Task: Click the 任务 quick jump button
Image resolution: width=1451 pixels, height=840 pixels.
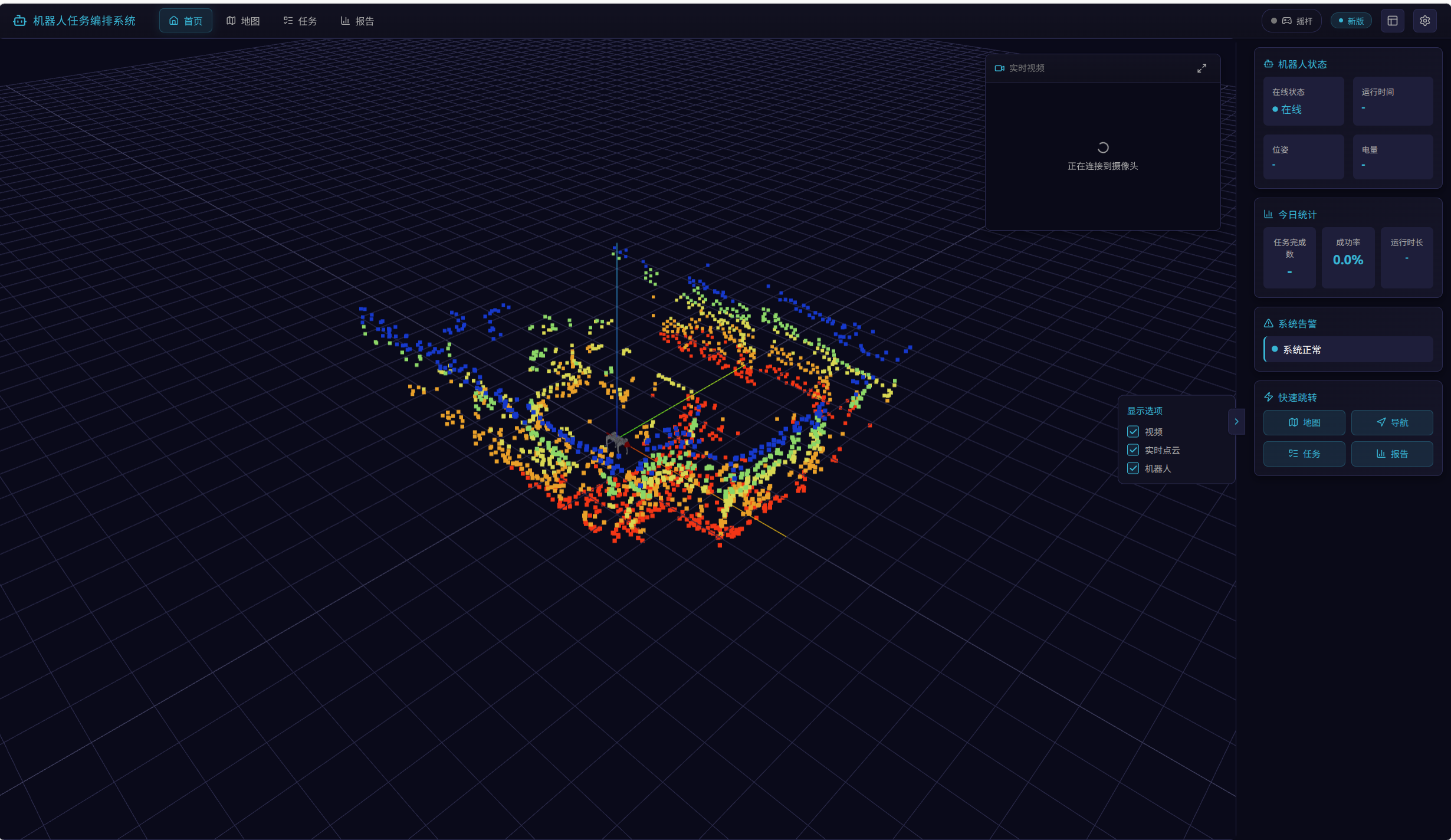Action: point(1304,454)
